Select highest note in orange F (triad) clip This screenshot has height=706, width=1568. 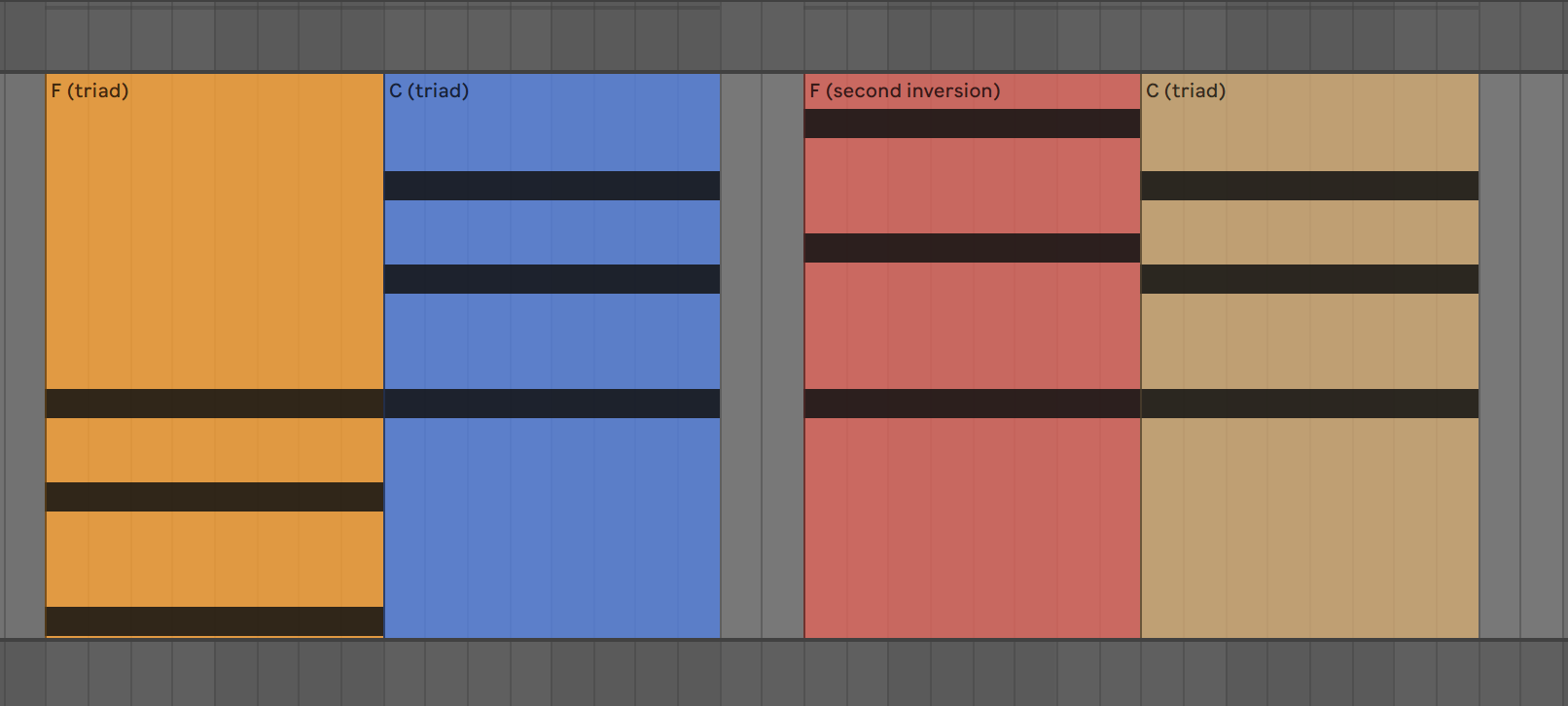[x=215, y=404]
